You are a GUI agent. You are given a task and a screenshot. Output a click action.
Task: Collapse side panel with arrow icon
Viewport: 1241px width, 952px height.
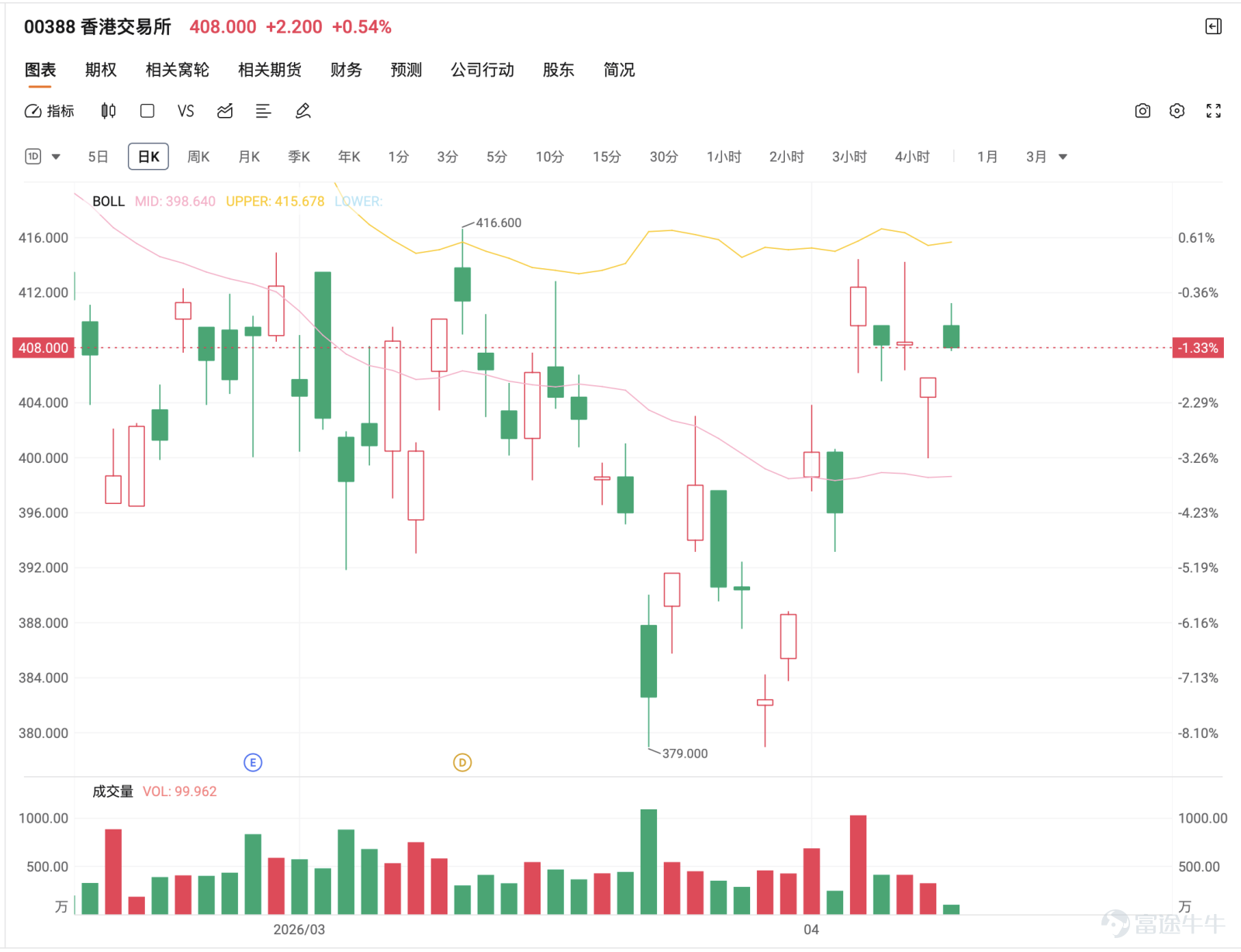1214,27
